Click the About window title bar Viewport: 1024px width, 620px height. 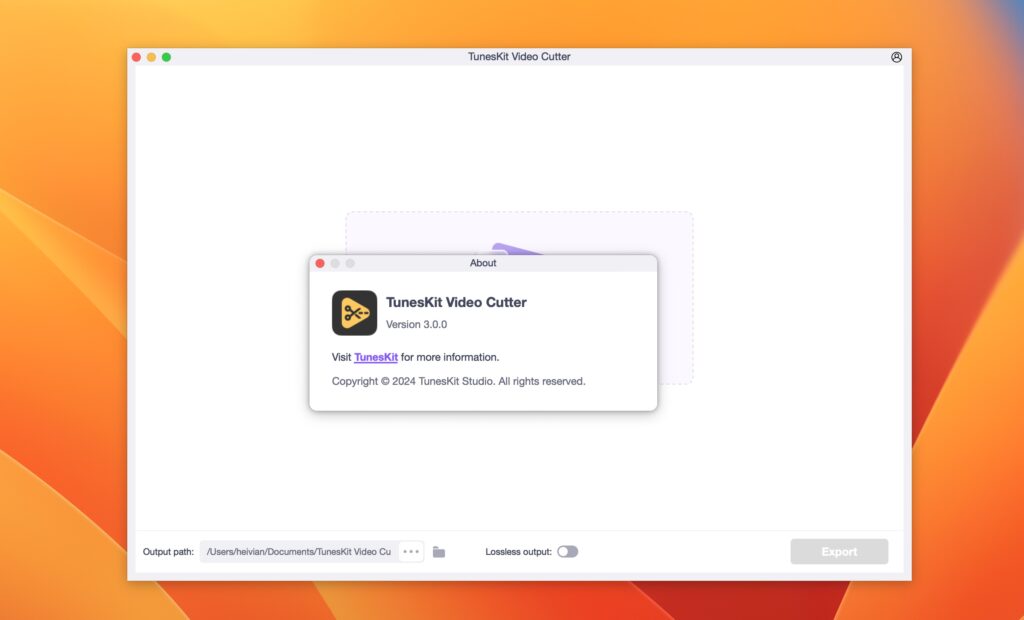pos(483,263)
